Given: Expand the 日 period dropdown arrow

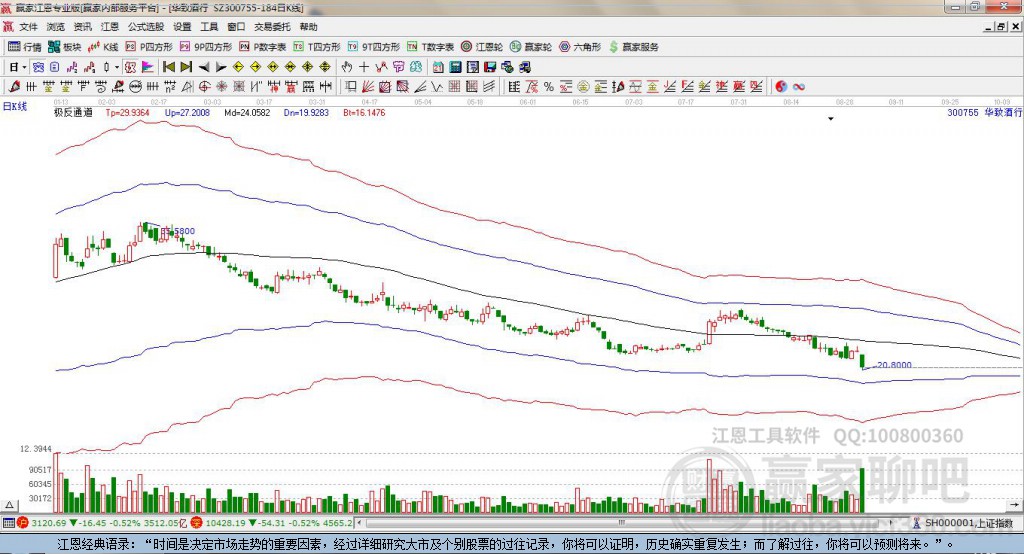Looking at the screenshot, I should click(25, 67).
